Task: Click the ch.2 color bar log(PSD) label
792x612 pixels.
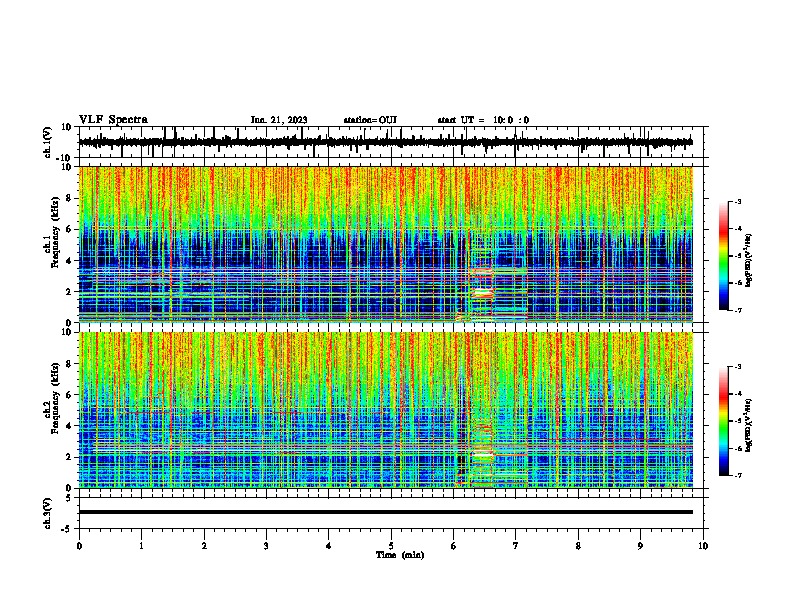Action: (x=749, y=425)
